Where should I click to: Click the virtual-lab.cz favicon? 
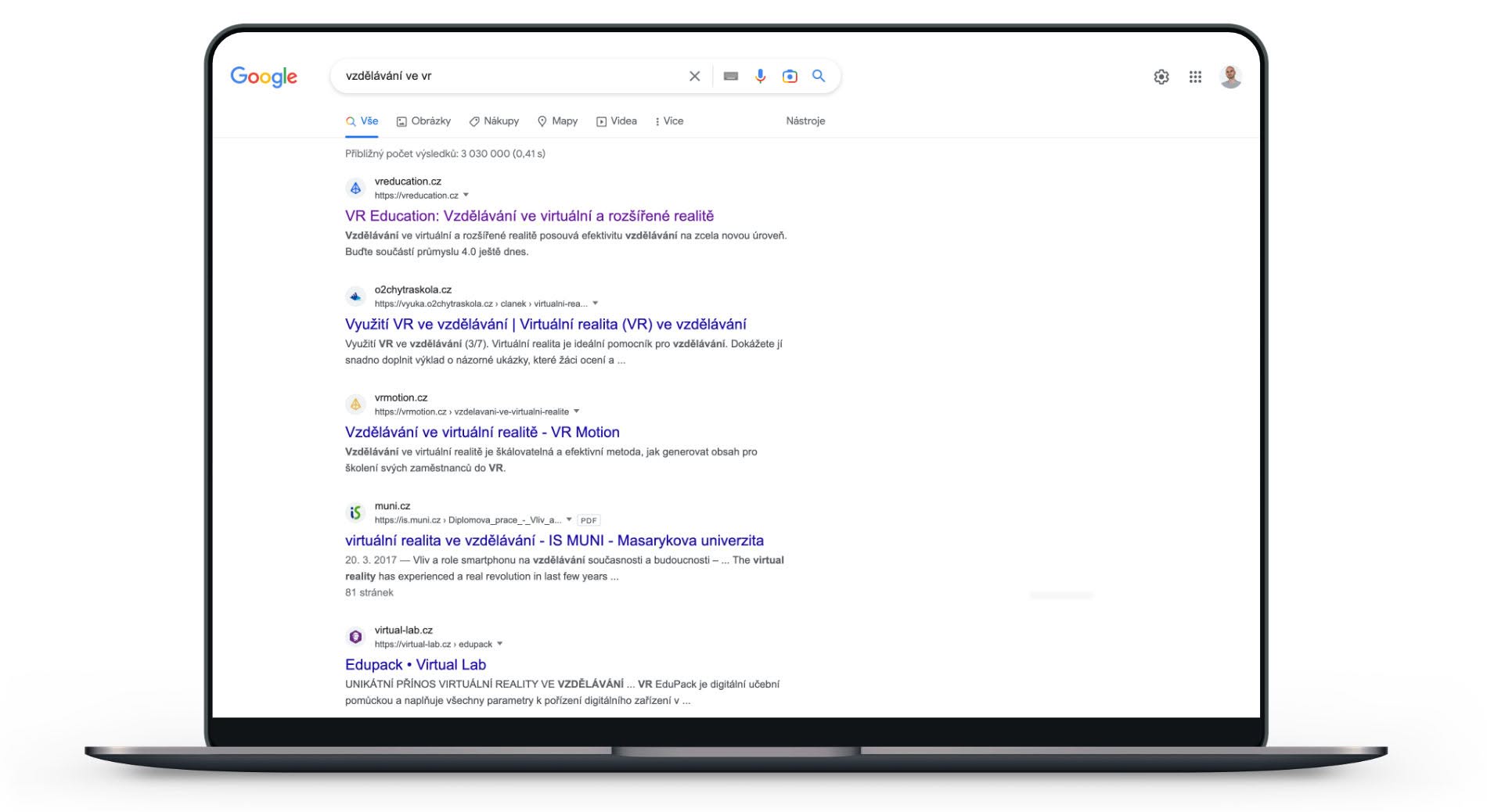(355, 637)
